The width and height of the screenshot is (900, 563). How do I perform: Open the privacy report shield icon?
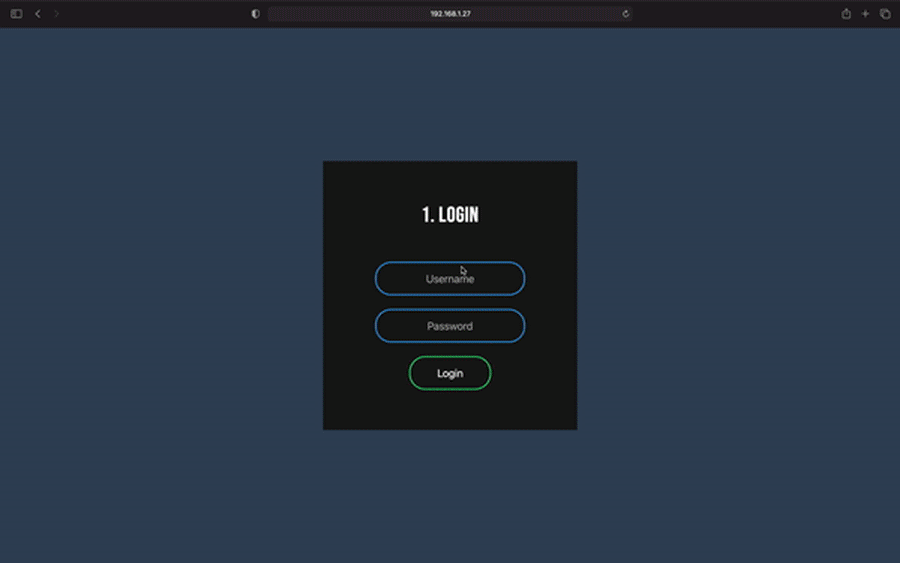point(255,14)
